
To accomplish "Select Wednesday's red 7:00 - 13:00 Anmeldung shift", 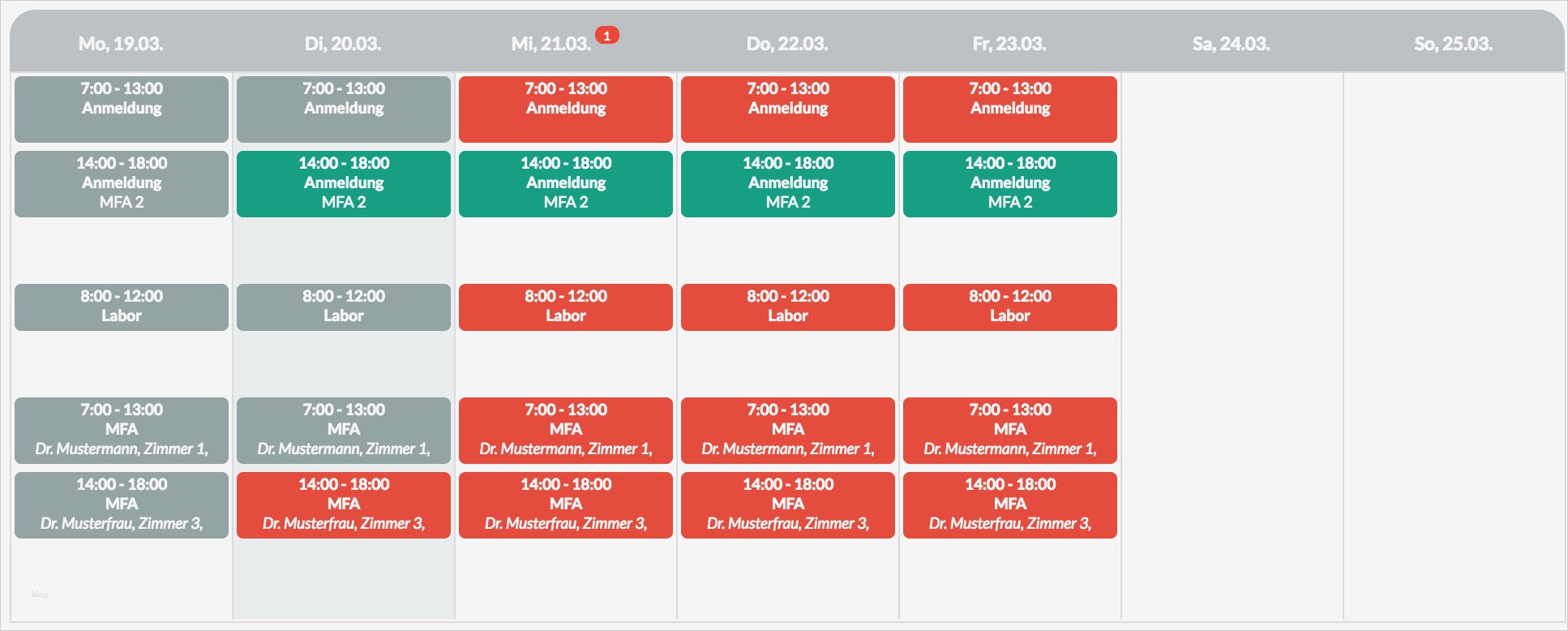I will 566,109.
